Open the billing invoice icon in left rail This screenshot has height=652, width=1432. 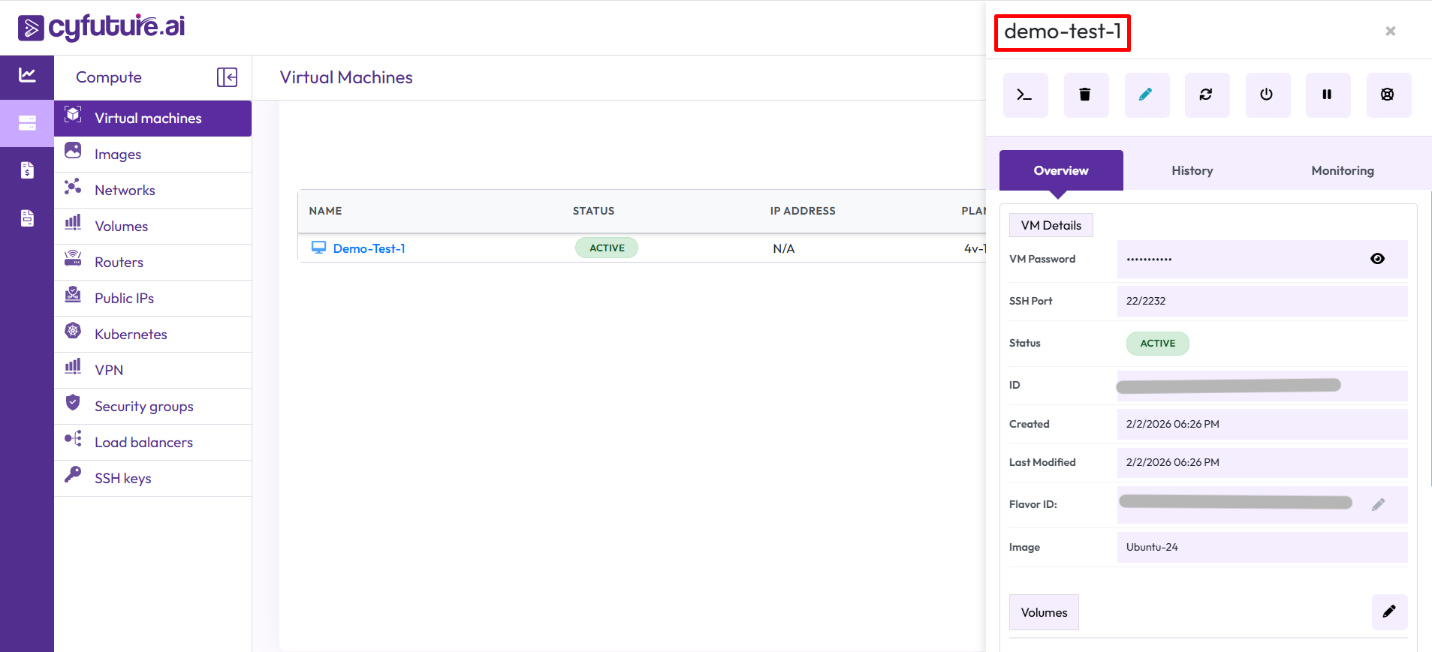tap(27, 171)
